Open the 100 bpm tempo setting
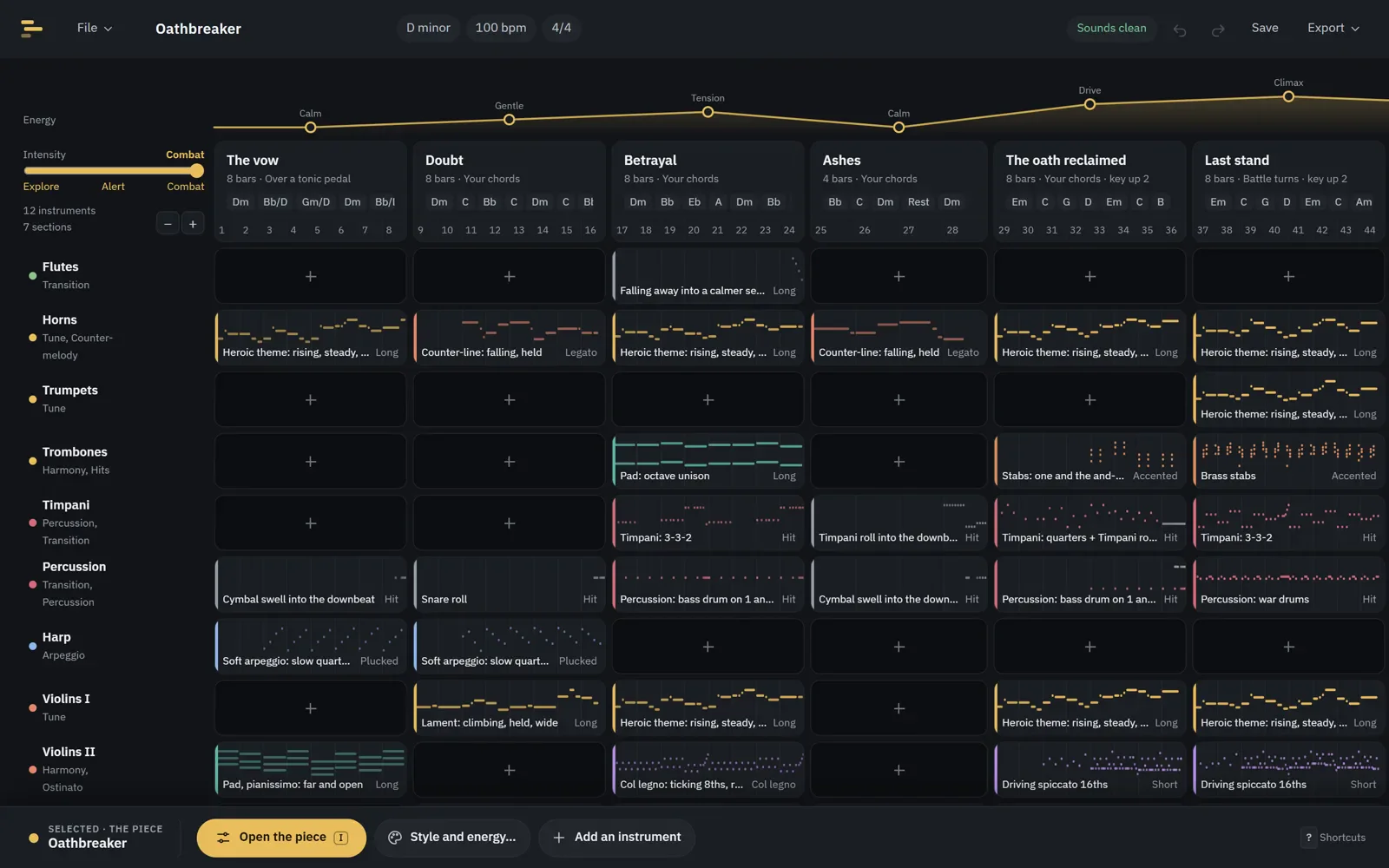The image size is (1389, 868). 501,28
